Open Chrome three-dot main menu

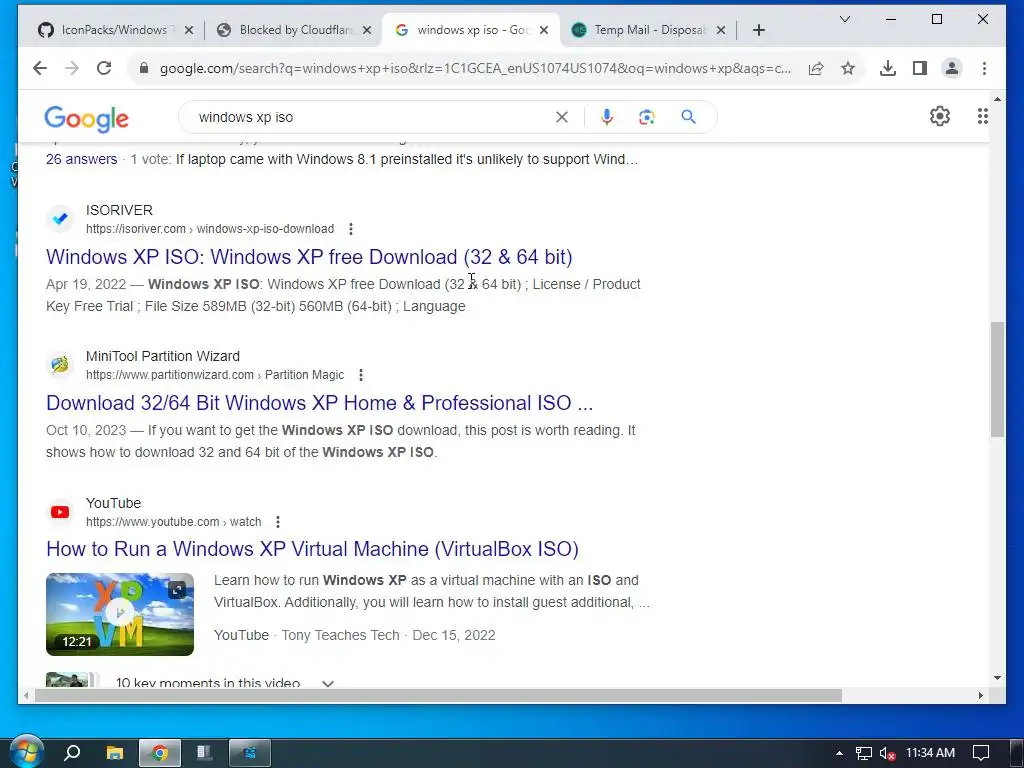984,68
